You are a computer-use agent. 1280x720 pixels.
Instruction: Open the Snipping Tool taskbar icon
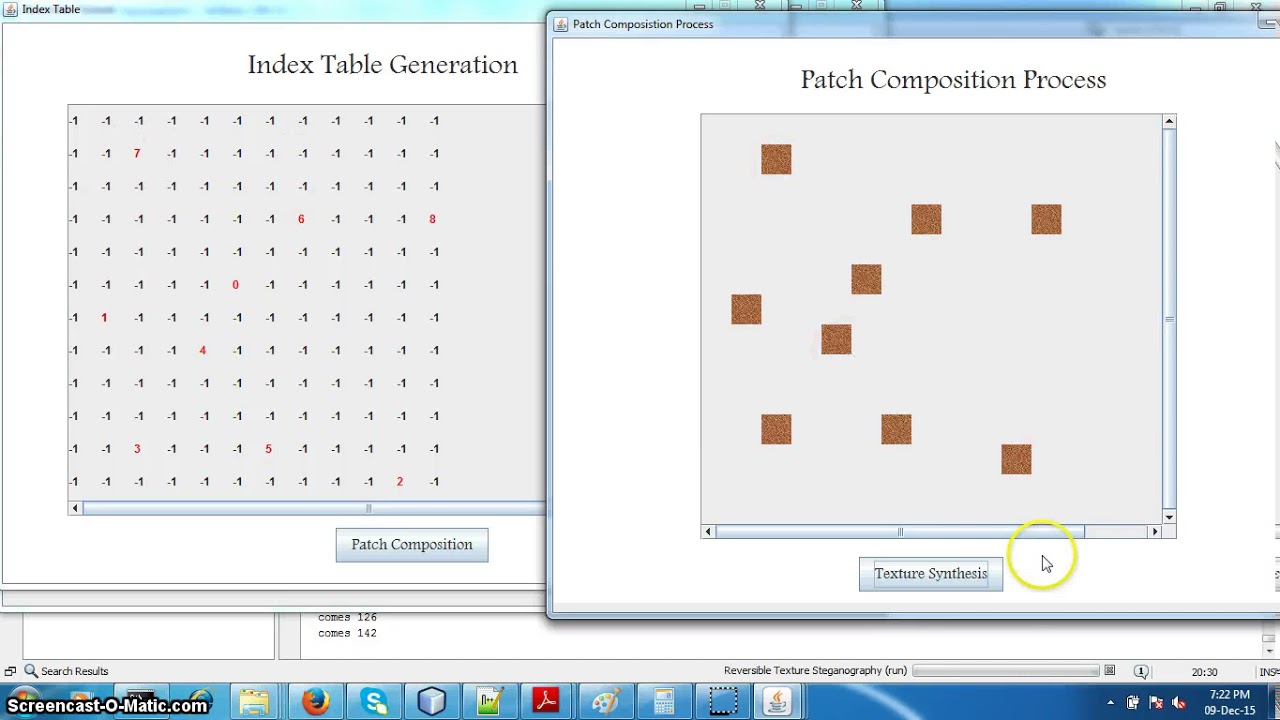[722, 702]
